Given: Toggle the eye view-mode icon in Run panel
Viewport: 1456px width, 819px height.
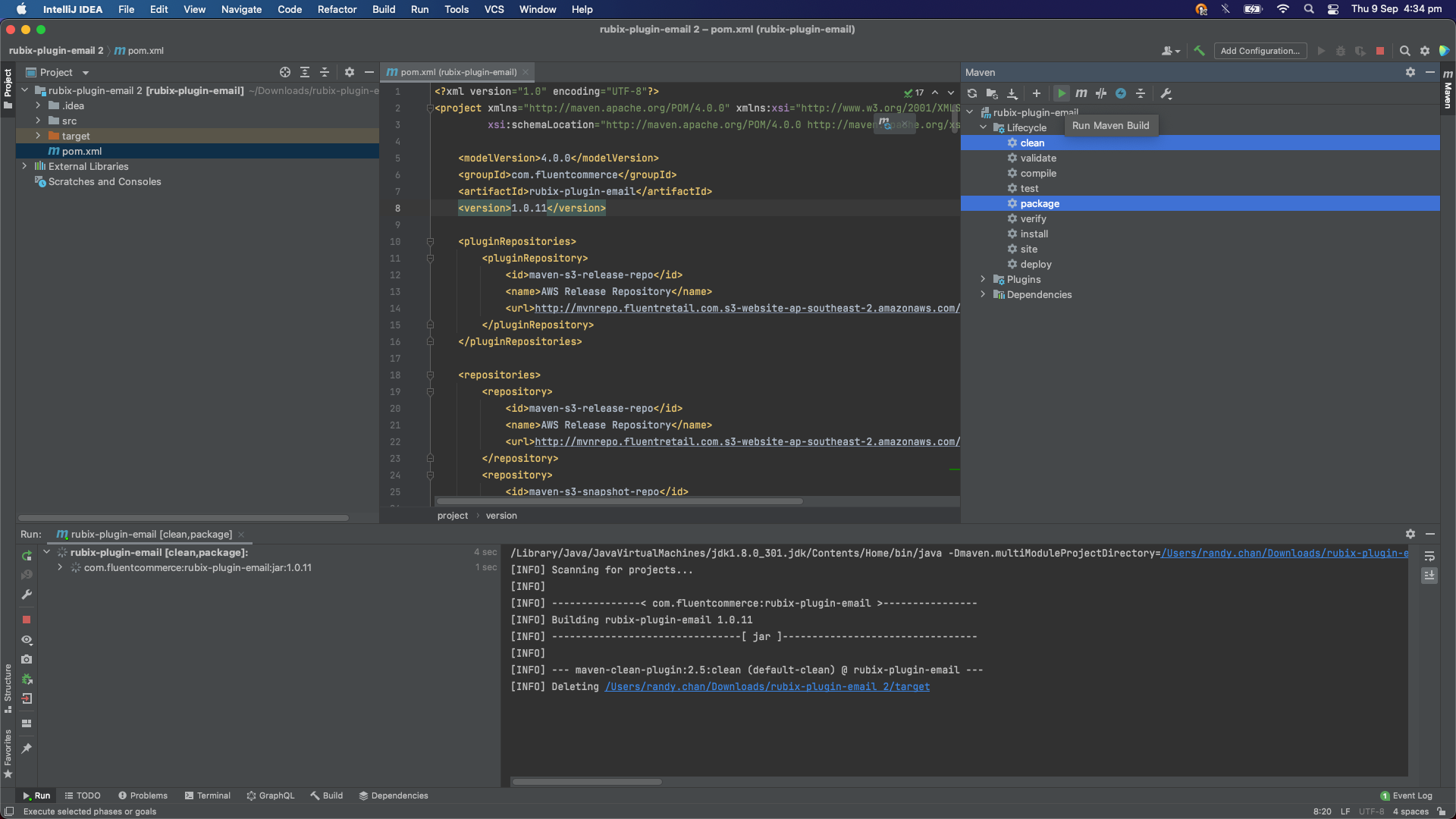Looking at the screenshot, I should pos(27,640).
